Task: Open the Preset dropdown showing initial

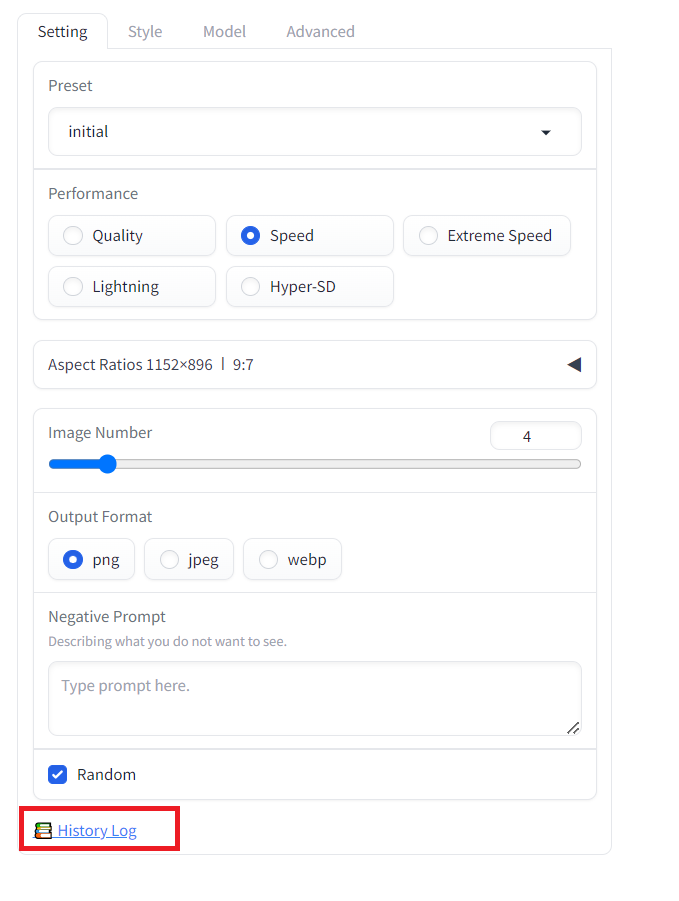Action: (315, 132)
